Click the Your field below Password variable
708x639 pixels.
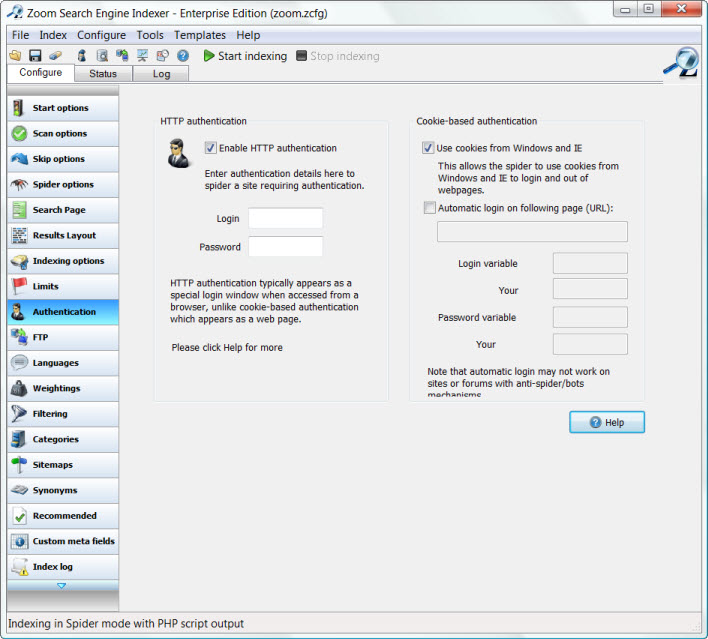coord(590,344)
